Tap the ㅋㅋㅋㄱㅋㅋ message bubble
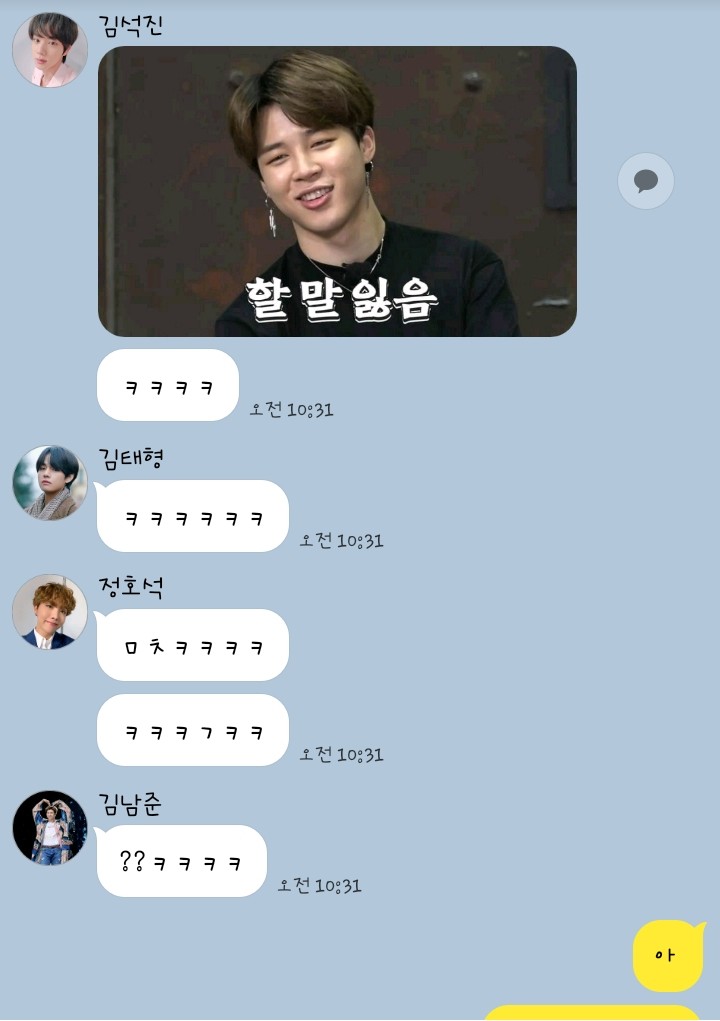The image size is (720, 1021). (x=193, y=730)
